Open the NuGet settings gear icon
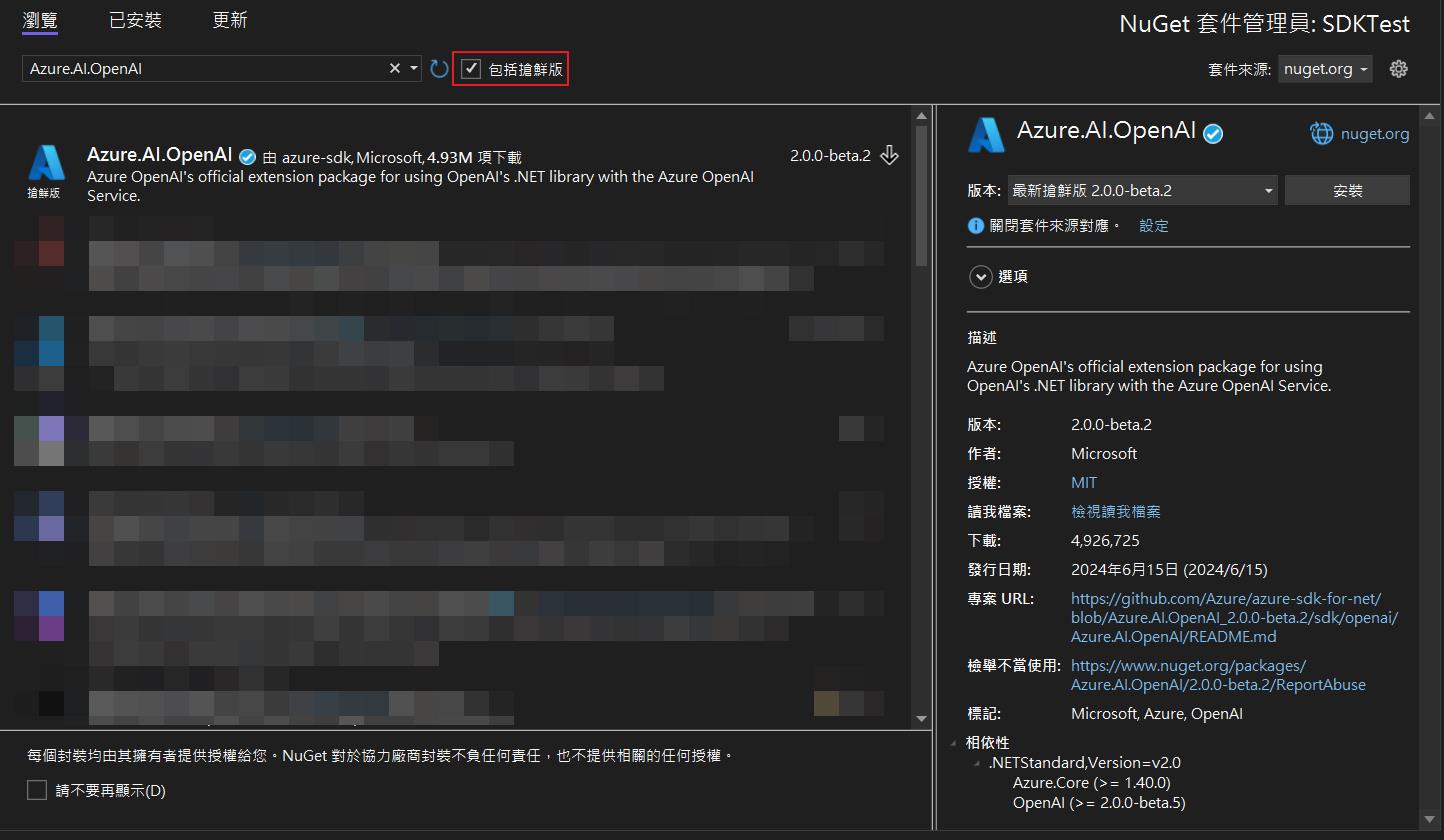The image size is (1444, 840). pos(1399,69)
